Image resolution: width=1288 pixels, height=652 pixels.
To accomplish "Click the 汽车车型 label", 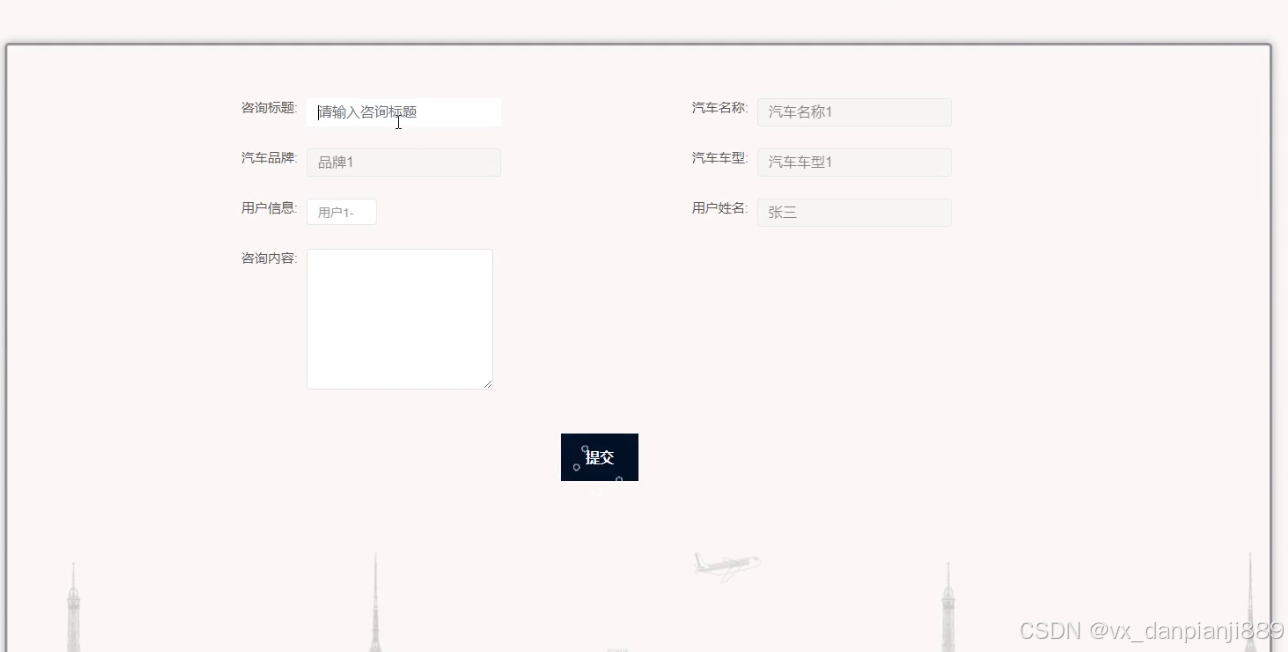I will click(720, 158).
